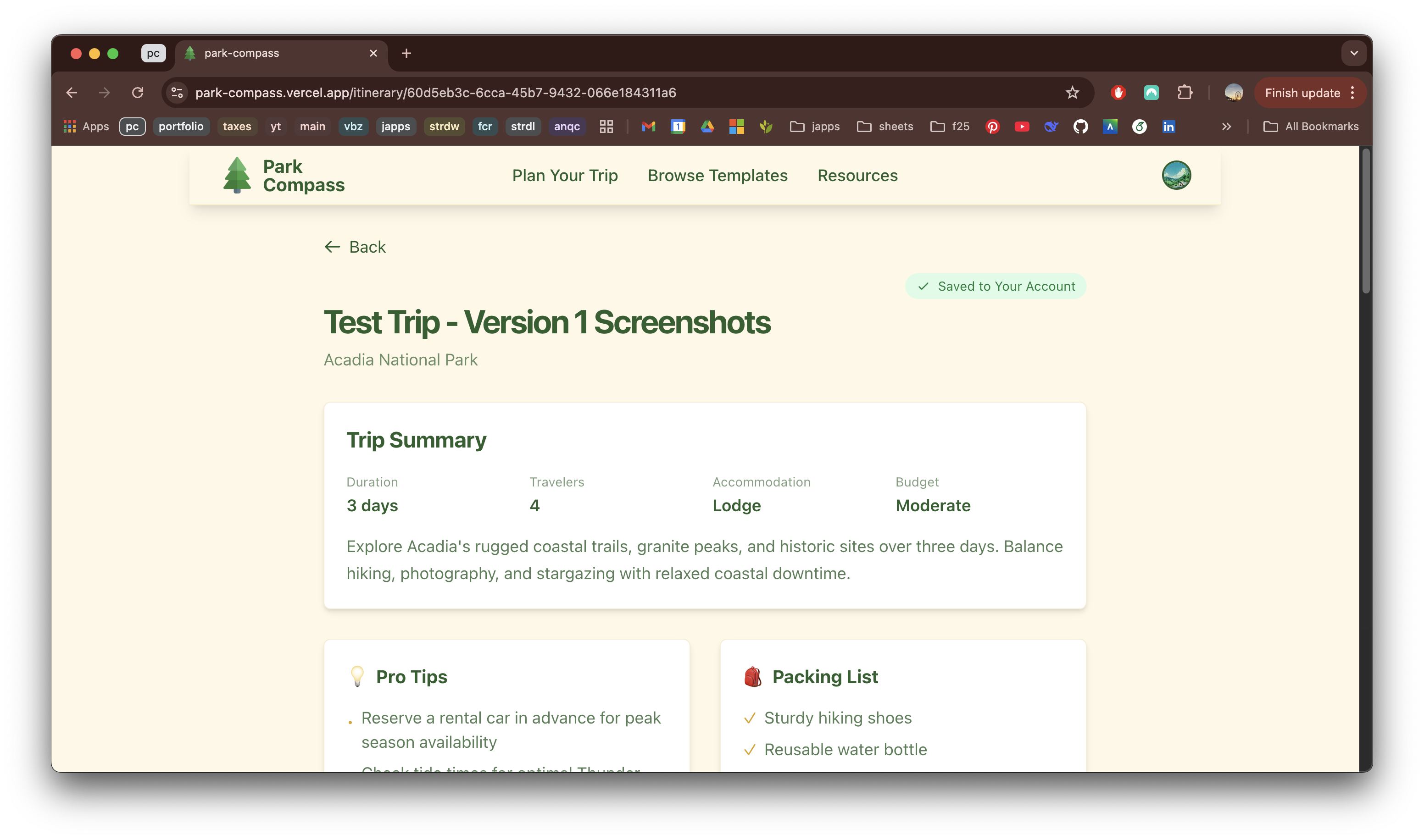Image resolution: width=1424 pixels, height=840 pixels.
Task: Open the strdw saved tab group
Action: 444,126
